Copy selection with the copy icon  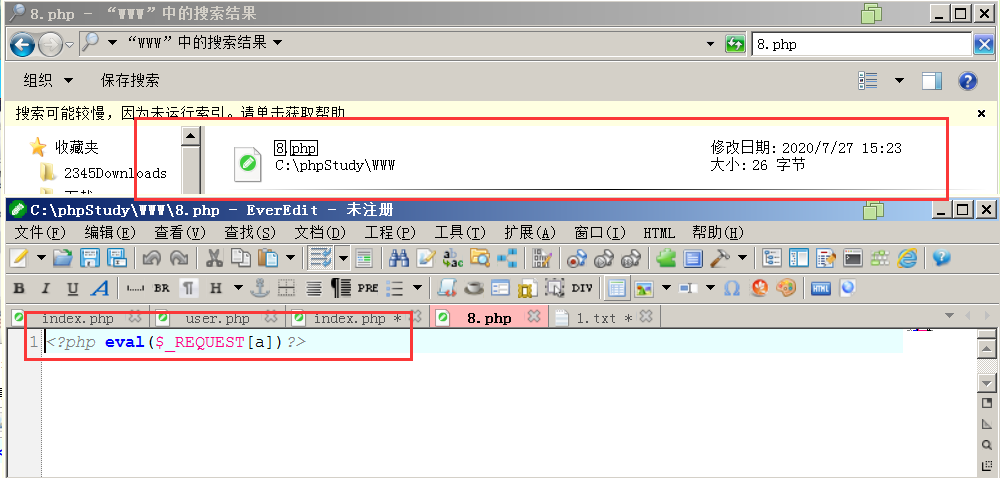click(240, 257)
